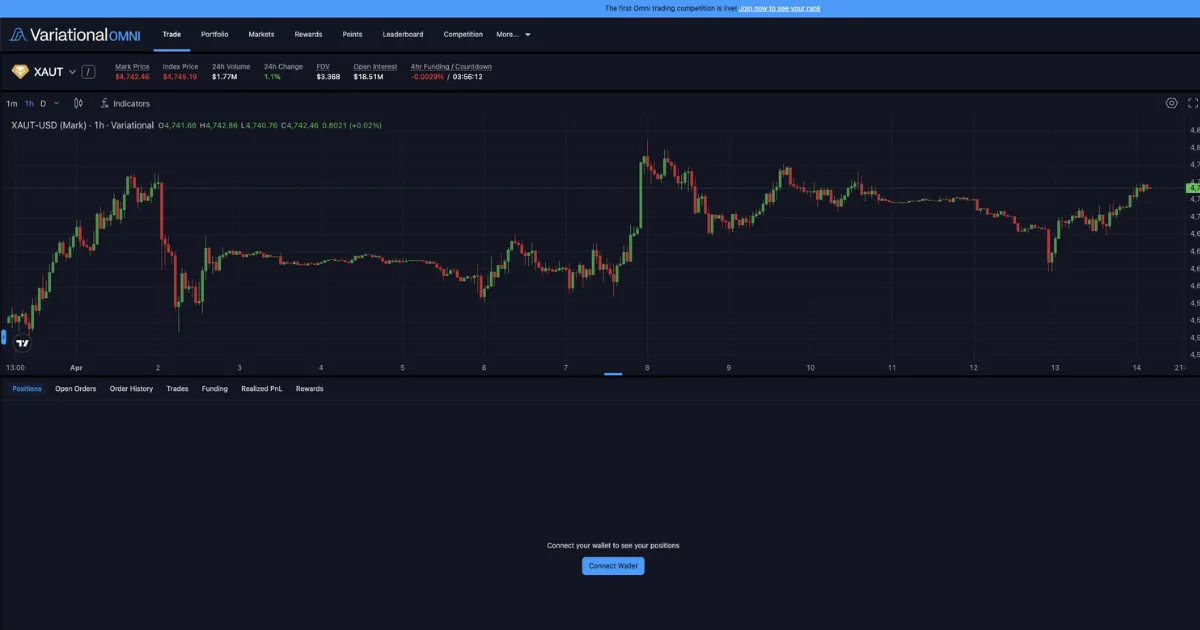The image size is (1200, 630).
Task: Switch to bottom panel Rewards tab
Action: 309,389
